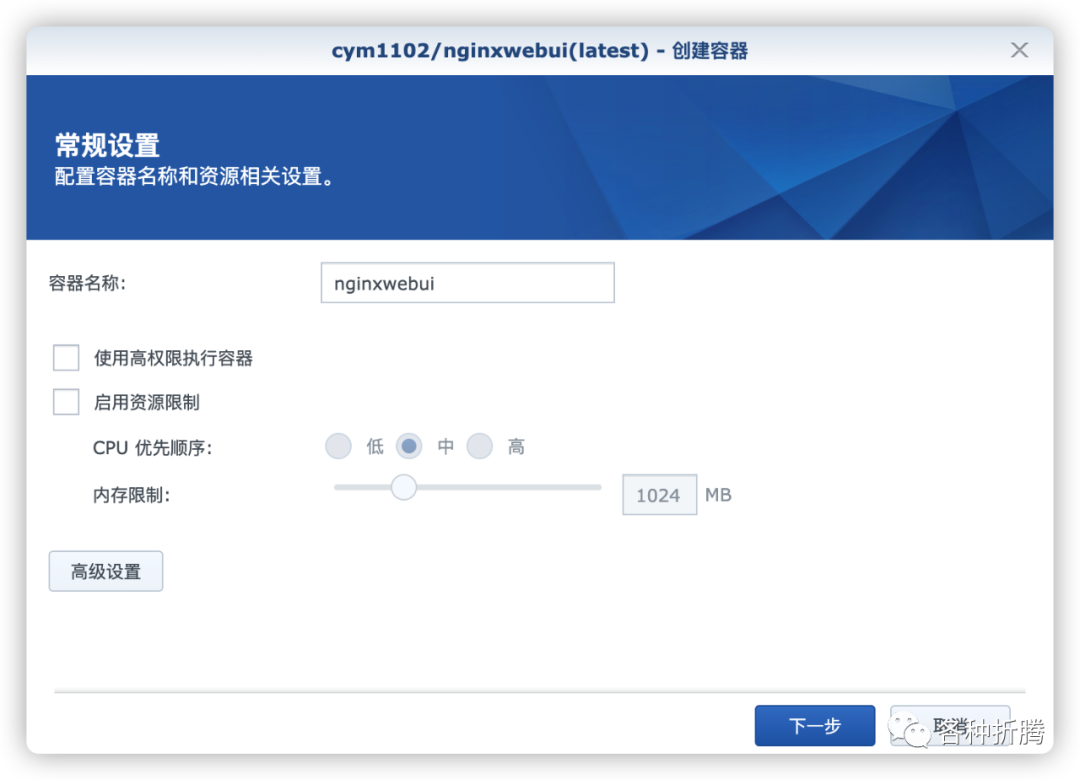Select 中 CPU priority radio button

pos(409,446)
